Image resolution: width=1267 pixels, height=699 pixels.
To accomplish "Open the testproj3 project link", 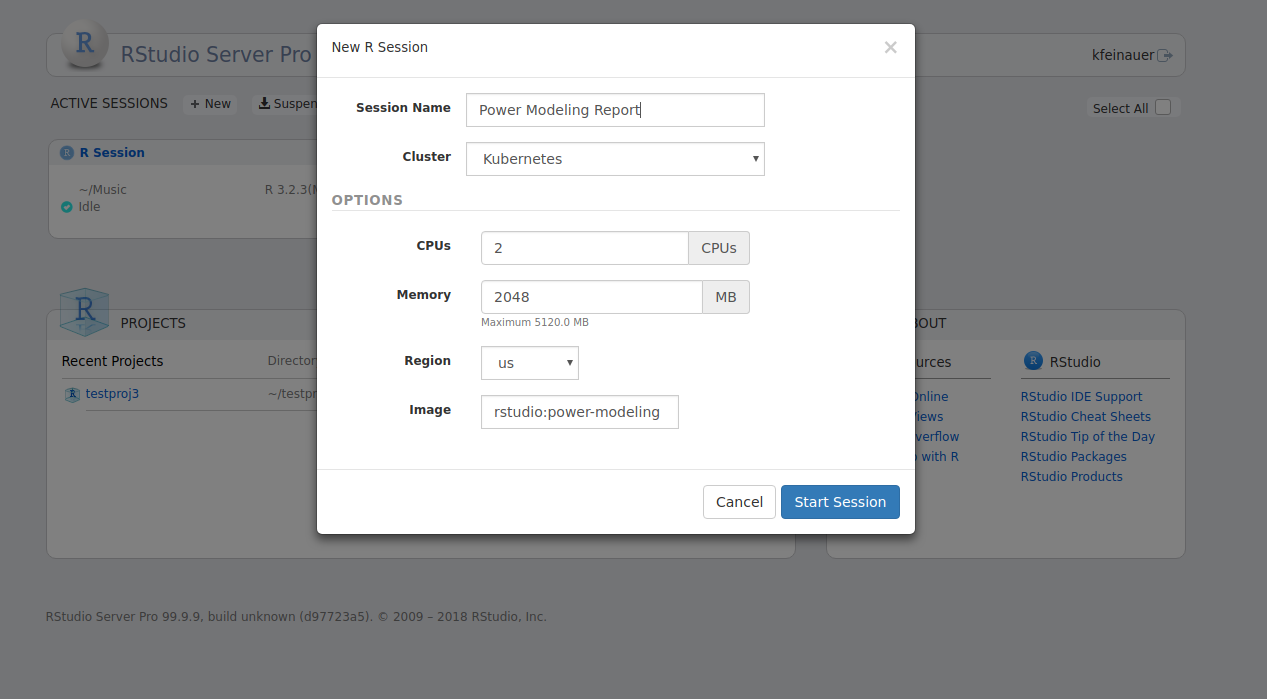I will [112, 394].
